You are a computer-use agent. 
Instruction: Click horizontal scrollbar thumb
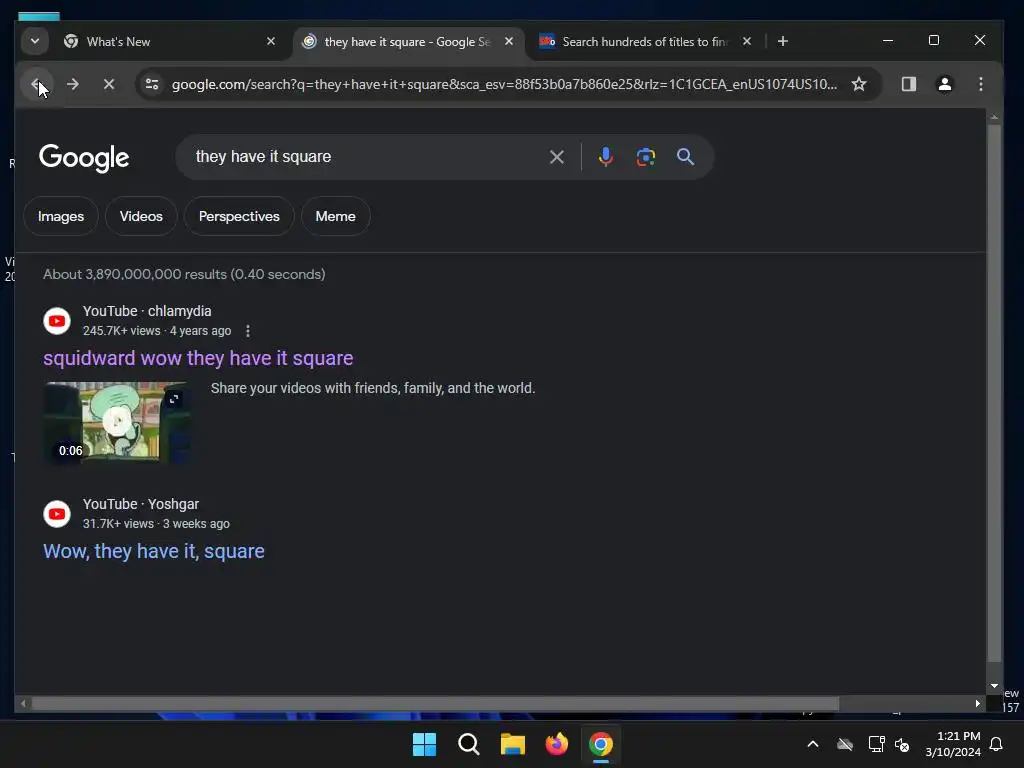pyautogui.click(x=435, y=703)
